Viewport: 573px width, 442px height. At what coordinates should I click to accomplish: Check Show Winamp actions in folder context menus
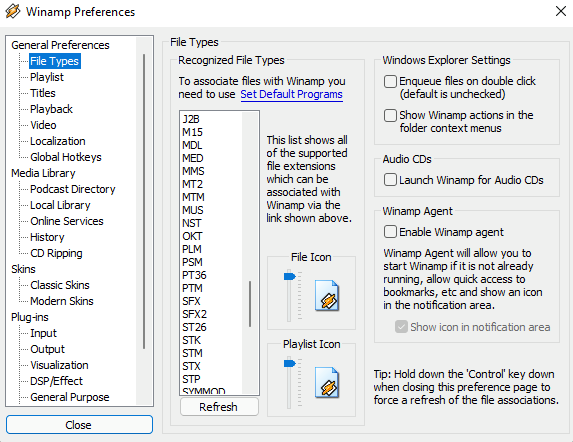(x=390, y=115)
